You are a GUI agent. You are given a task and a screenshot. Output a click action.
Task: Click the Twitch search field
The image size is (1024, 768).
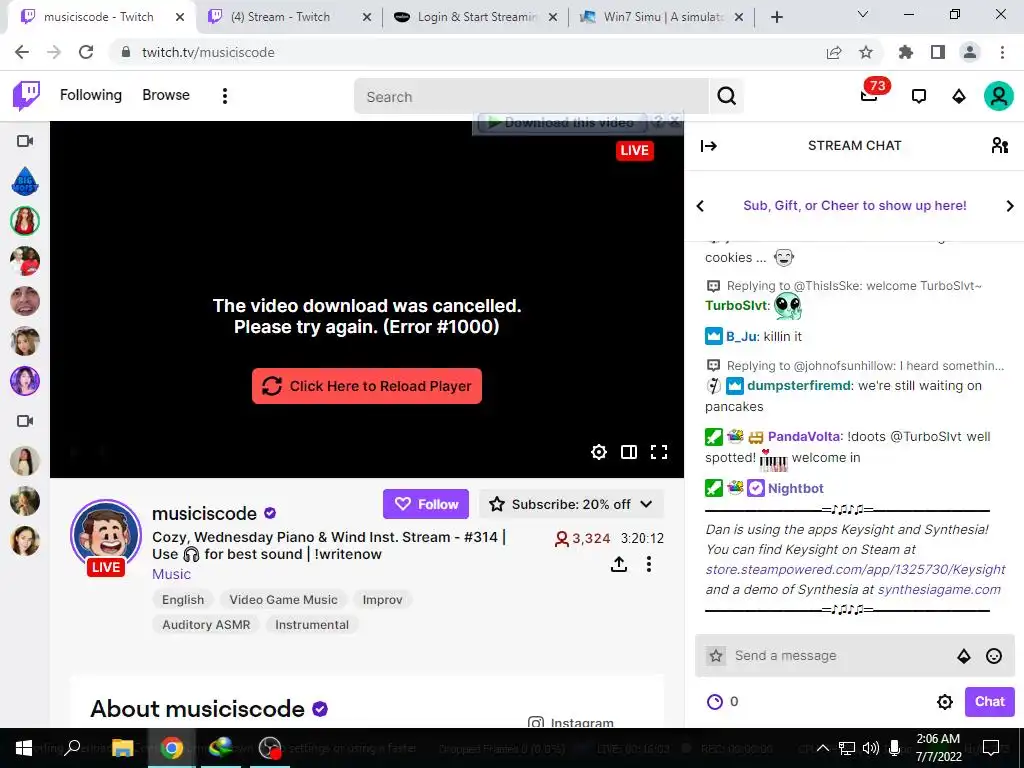(531, 97)
